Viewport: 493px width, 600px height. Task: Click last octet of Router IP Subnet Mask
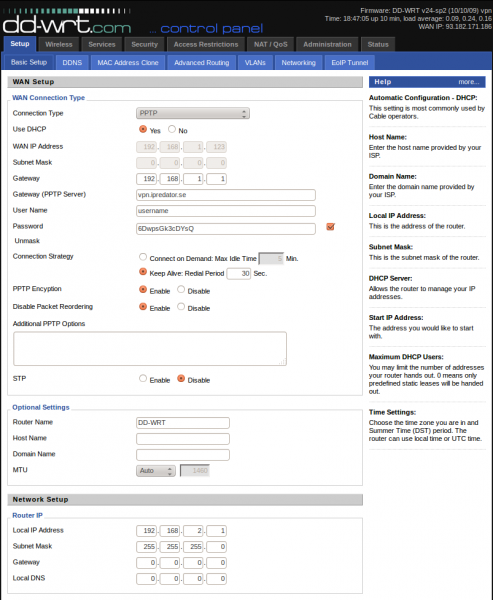pyautogui.click(x=217, y=547)
